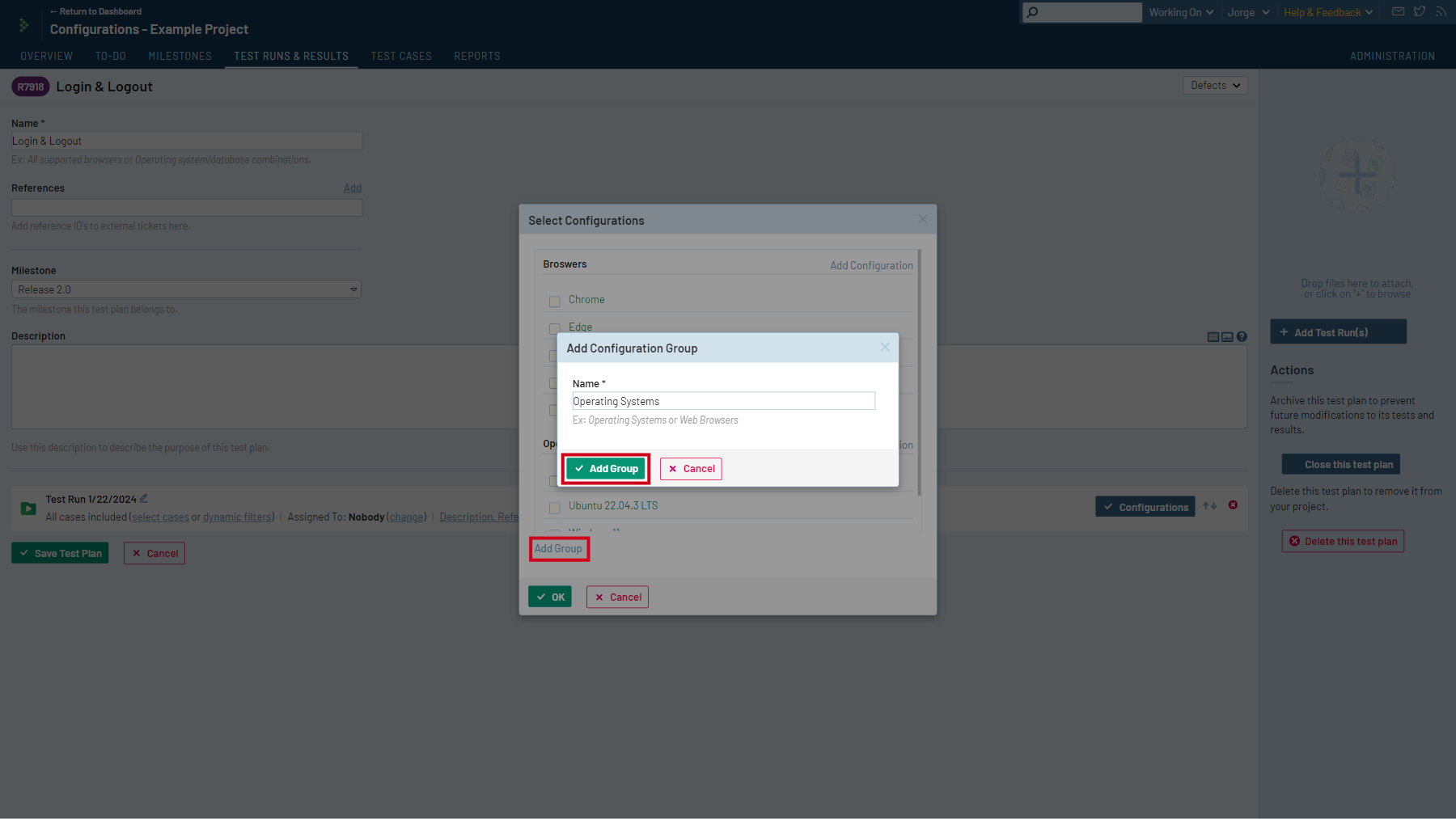Click the group Name input field

coord(723,401)
